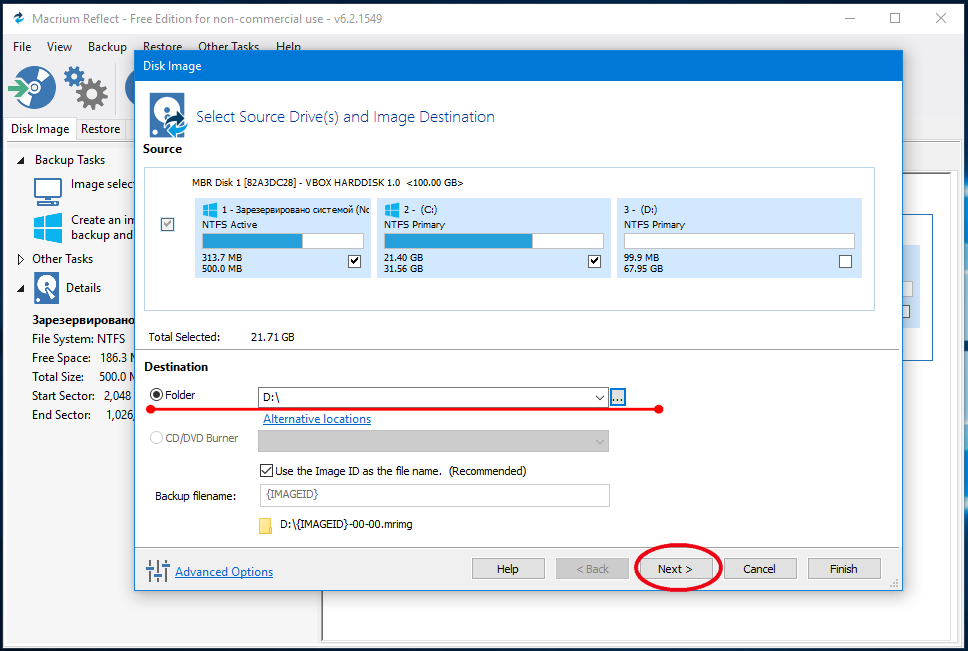Uncheck the system reserved partition checkbox
968x651 pixels.
(x=354, y=261)
